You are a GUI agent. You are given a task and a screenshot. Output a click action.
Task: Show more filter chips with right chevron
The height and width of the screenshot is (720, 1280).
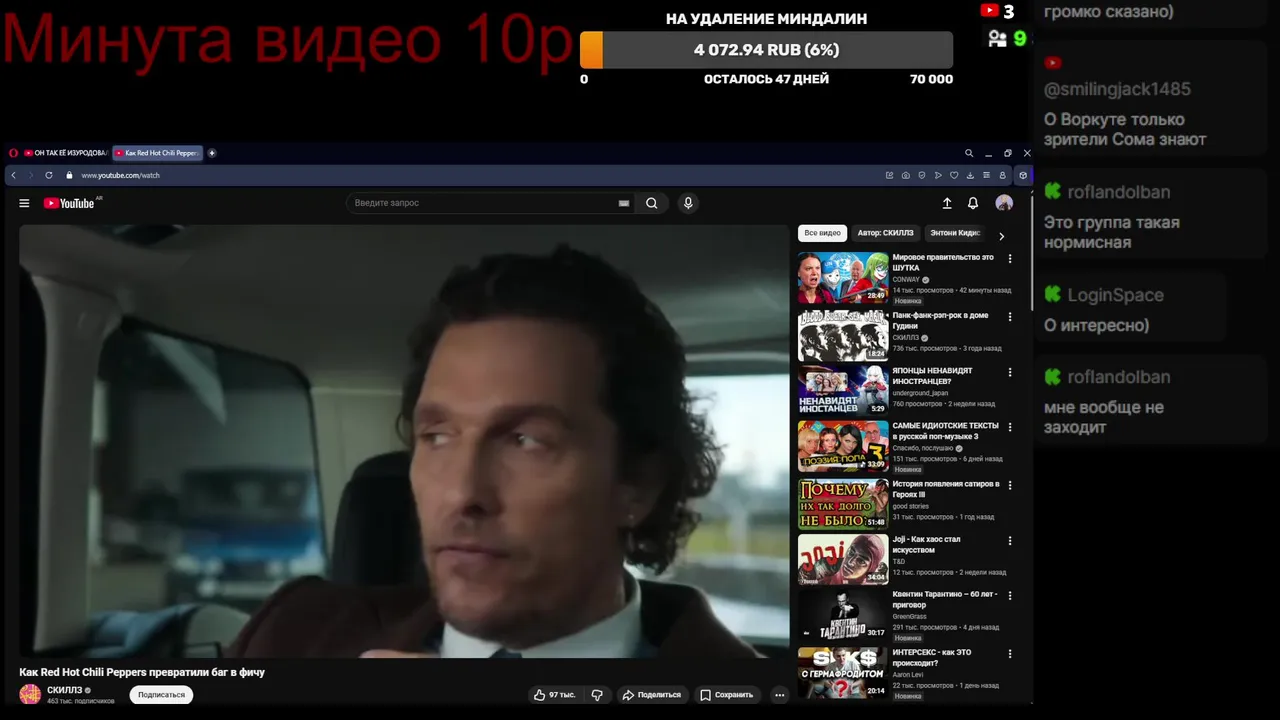coord(1001,236)
